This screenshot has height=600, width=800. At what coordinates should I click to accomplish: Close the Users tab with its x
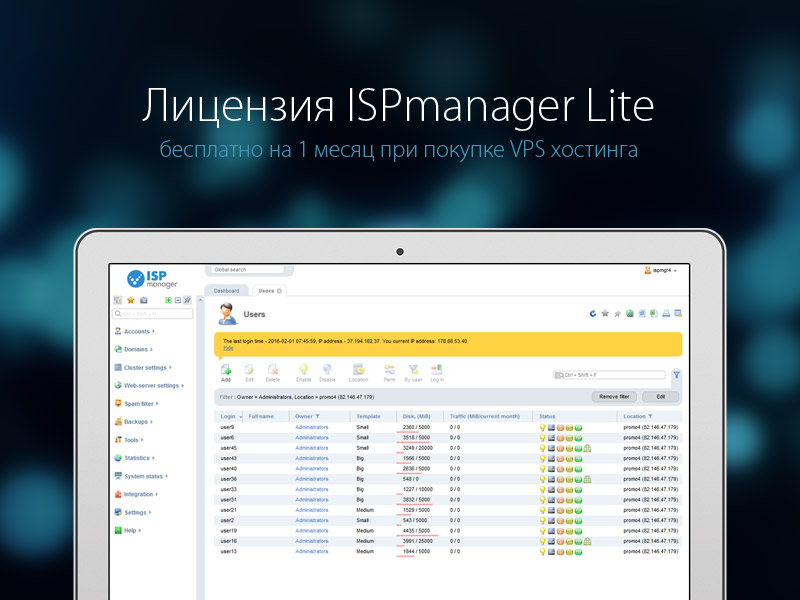279,291
